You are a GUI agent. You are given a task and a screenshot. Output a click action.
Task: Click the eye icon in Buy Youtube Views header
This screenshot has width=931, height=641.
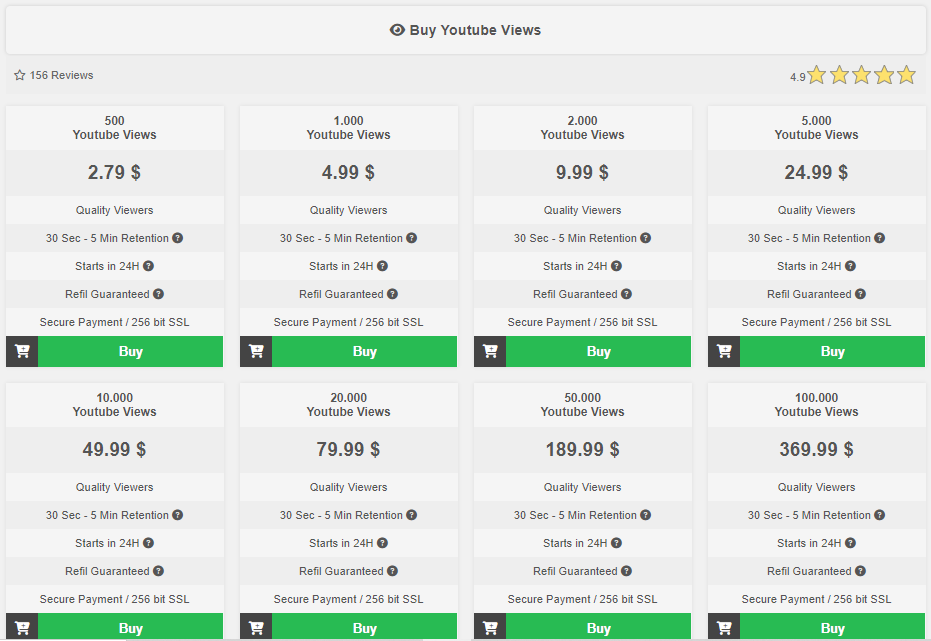point(397,30)
